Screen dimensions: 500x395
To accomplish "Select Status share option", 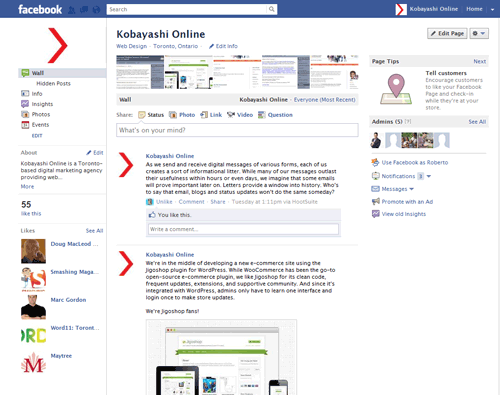I will point(151,115).
